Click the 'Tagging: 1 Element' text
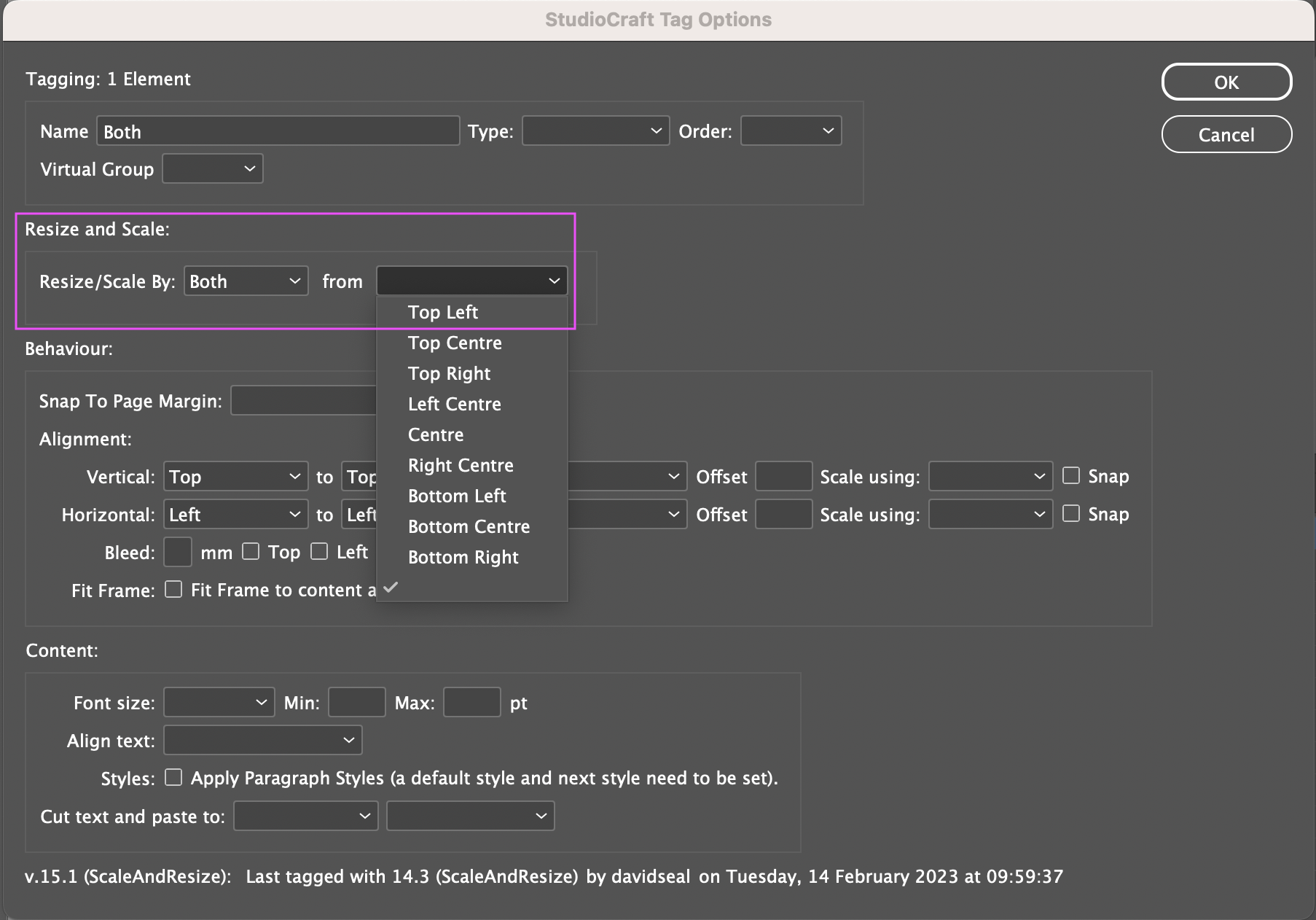The image size is (1316, 920). coord(108,79)
